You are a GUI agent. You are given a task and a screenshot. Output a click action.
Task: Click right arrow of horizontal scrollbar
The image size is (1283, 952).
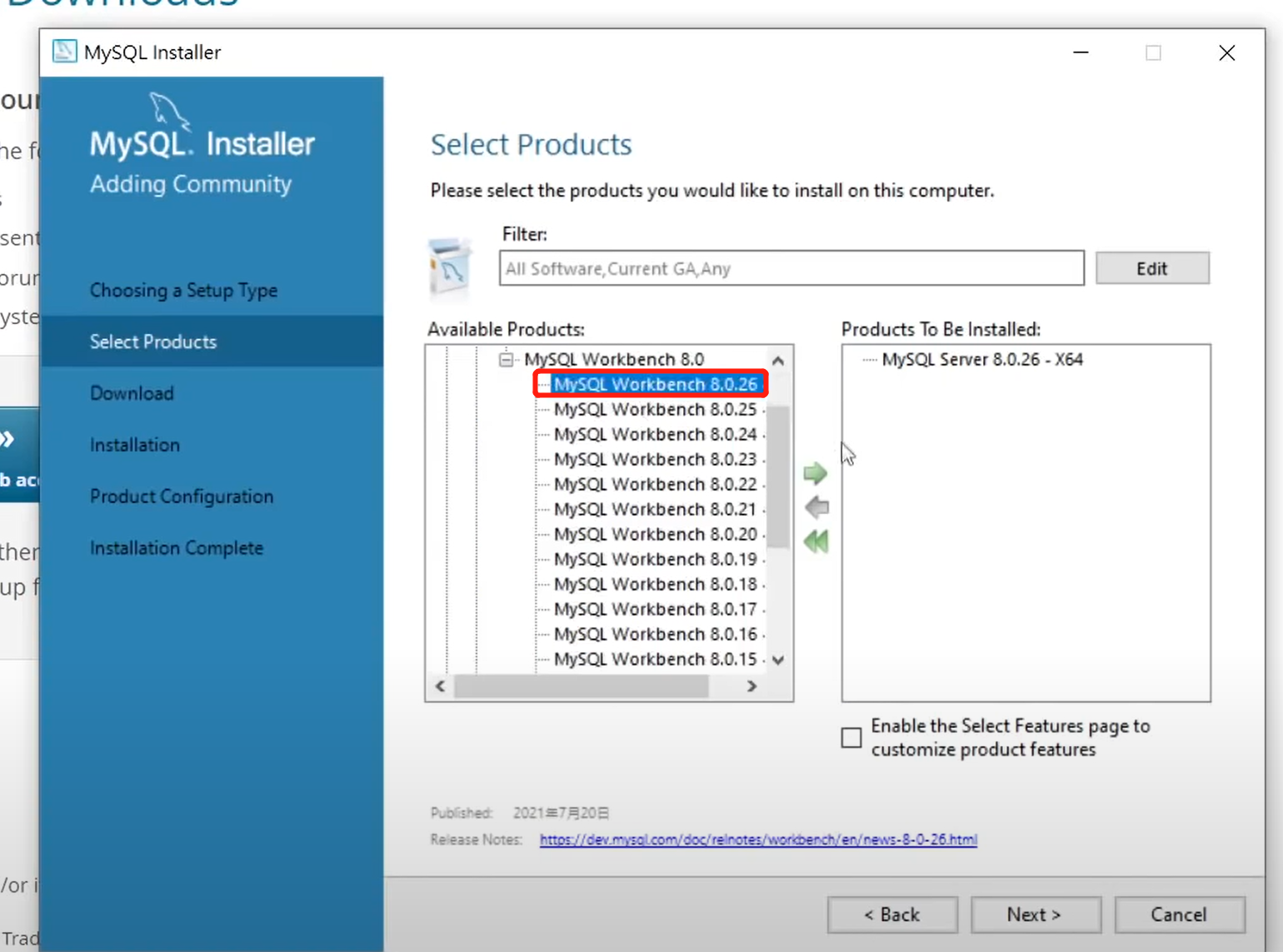pos(751,686)
